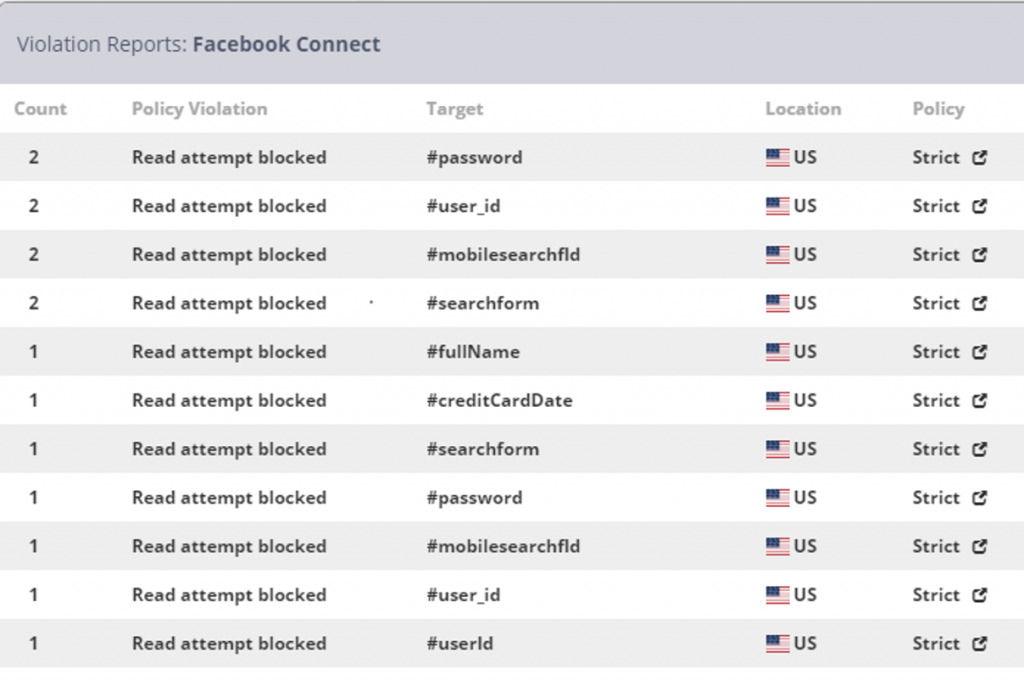Screen dimensions: 1024x680
Task: Open external link icon in #creditCardDate row
Action: pyautogui.click(x=979, y=400)
